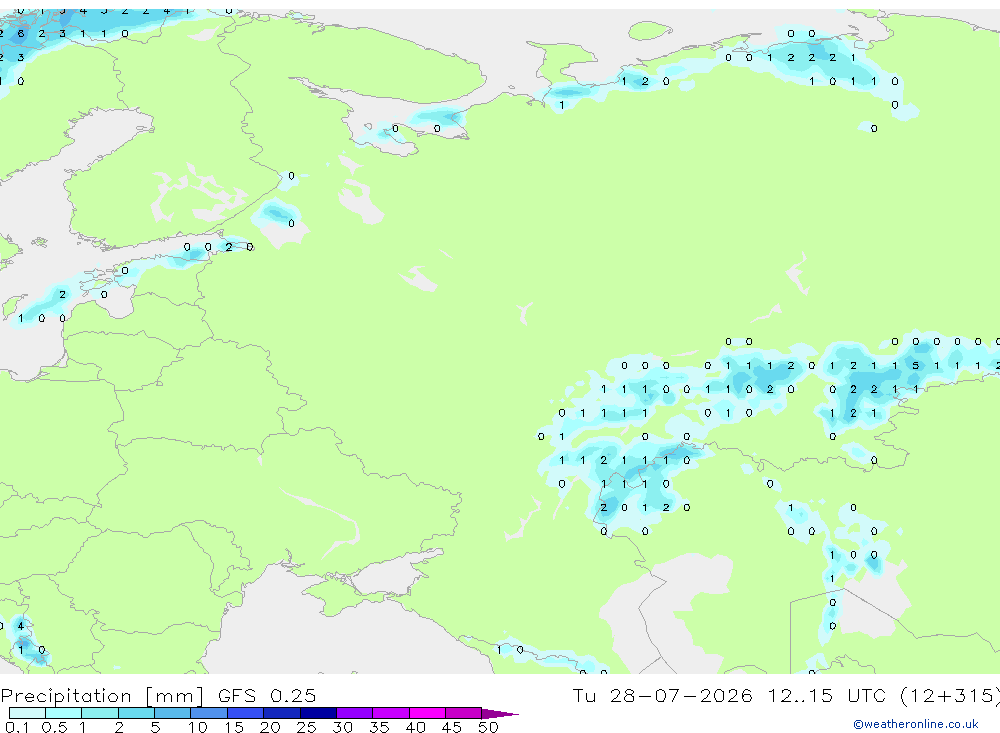Click legend label '50'
This screenshot has width=1000, height=733.
click(x=488, y=727)
